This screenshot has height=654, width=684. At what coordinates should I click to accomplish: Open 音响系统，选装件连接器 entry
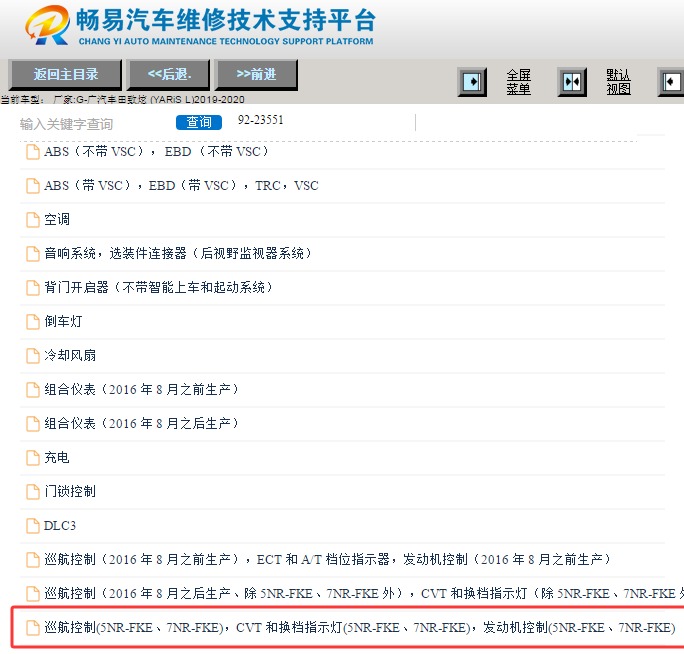[178, 253]
